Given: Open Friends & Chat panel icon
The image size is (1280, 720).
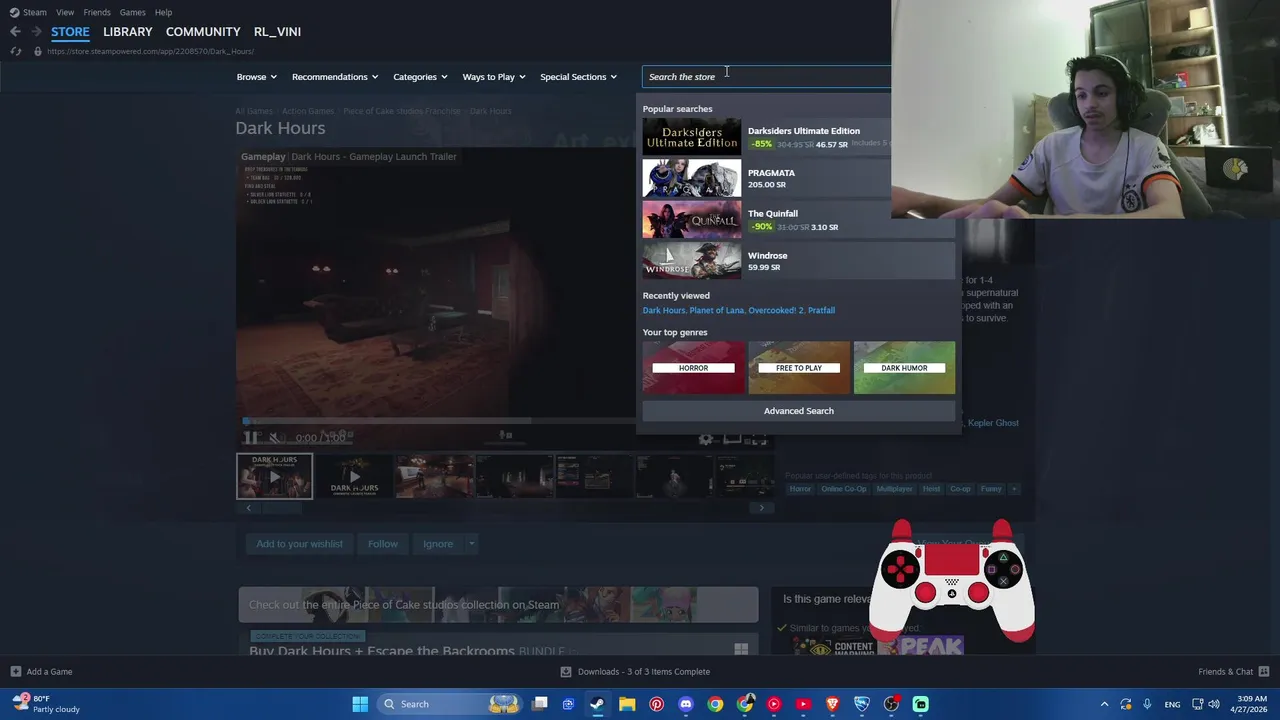Looking at the screenshot, I should (1264, 672).
